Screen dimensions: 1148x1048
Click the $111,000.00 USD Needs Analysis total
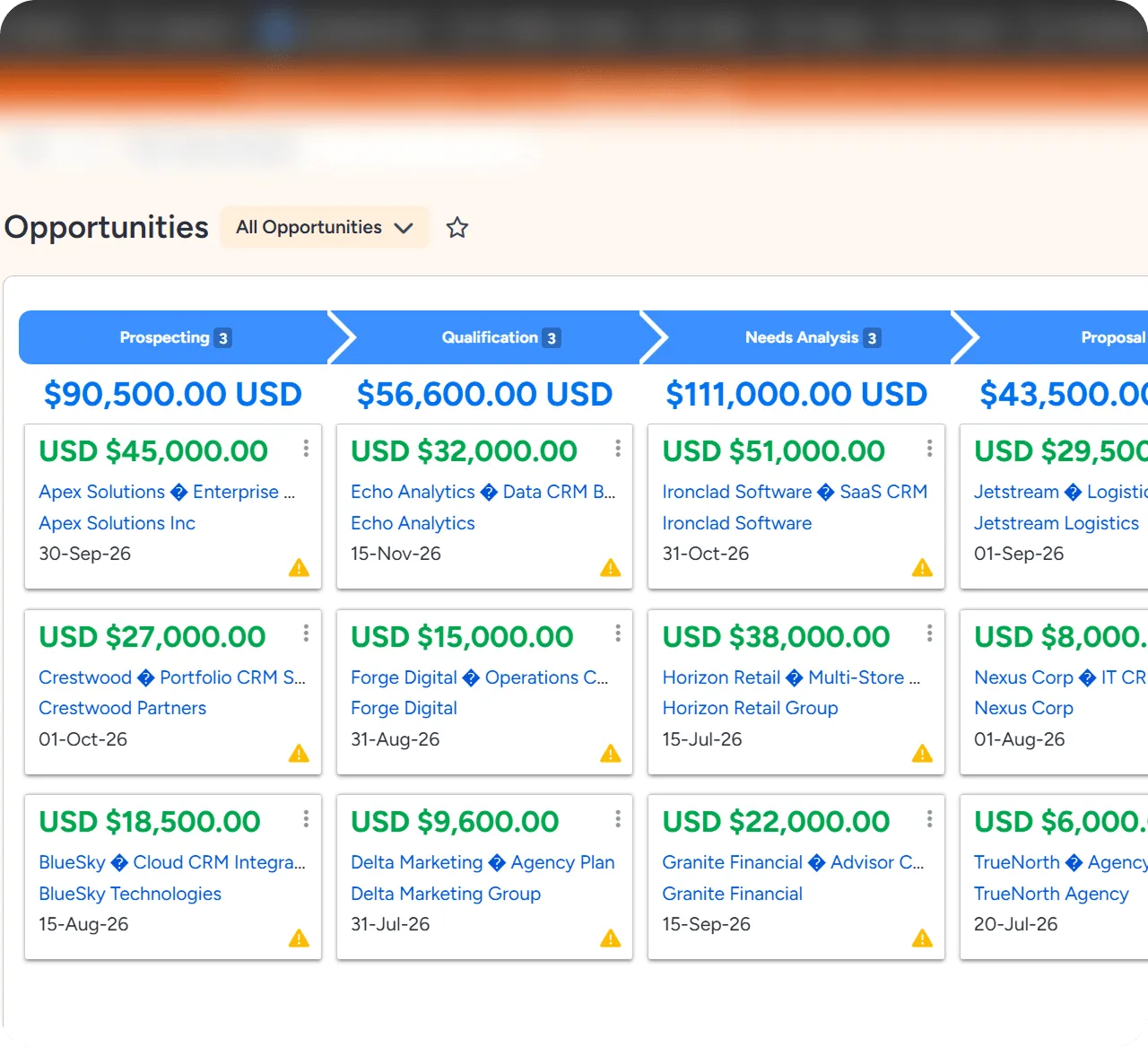[796, 394]
